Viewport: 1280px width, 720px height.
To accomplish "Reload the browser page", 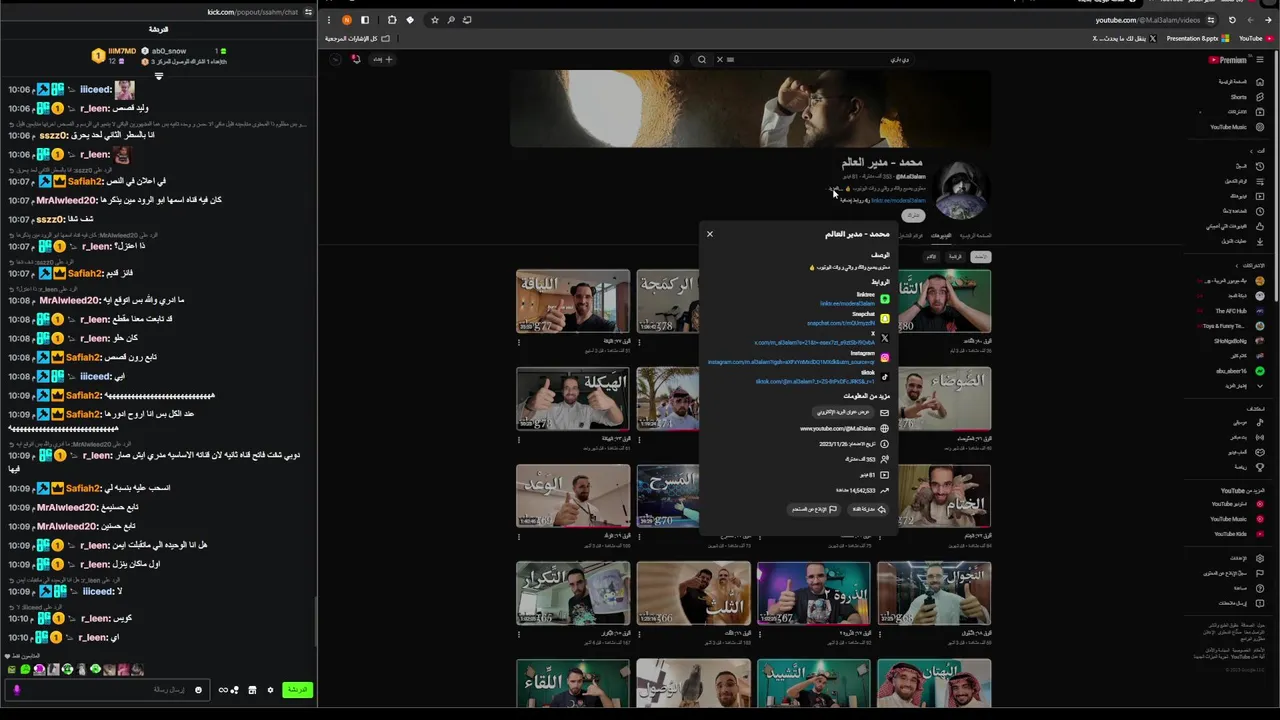I will [x=1232, y=20].
